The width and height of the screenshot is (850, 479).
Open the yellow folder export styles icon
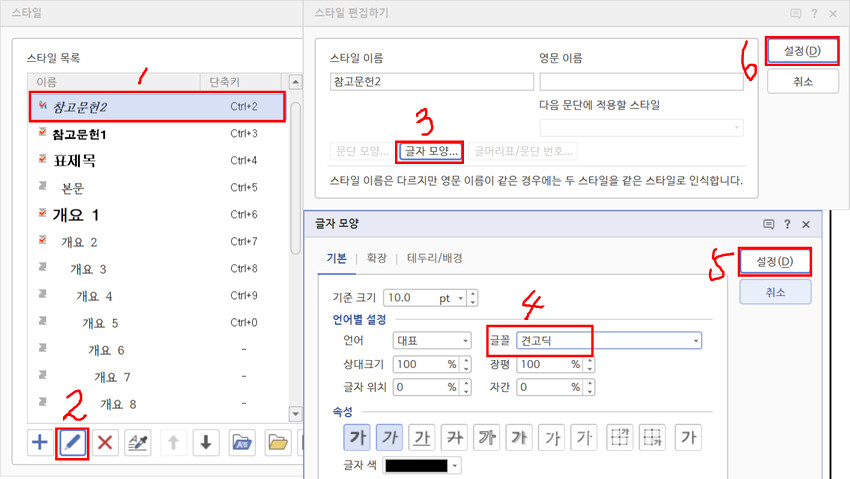click(278, 442)
